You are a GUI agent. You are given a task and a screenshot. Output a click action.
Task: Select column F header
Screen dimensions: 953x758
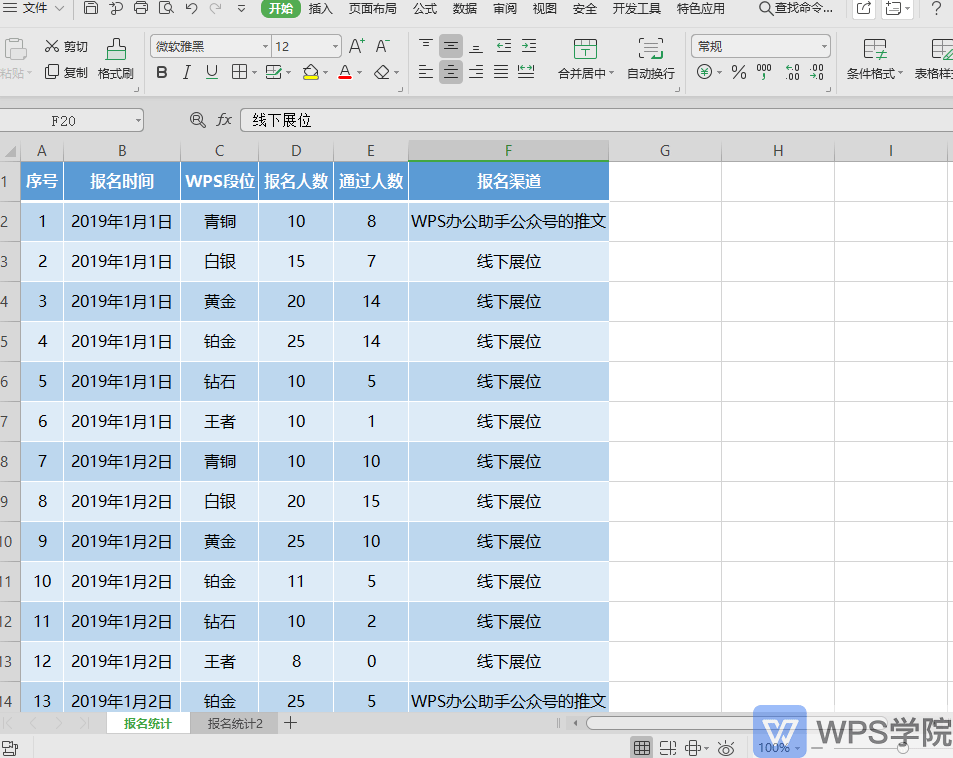click(509, 150)
